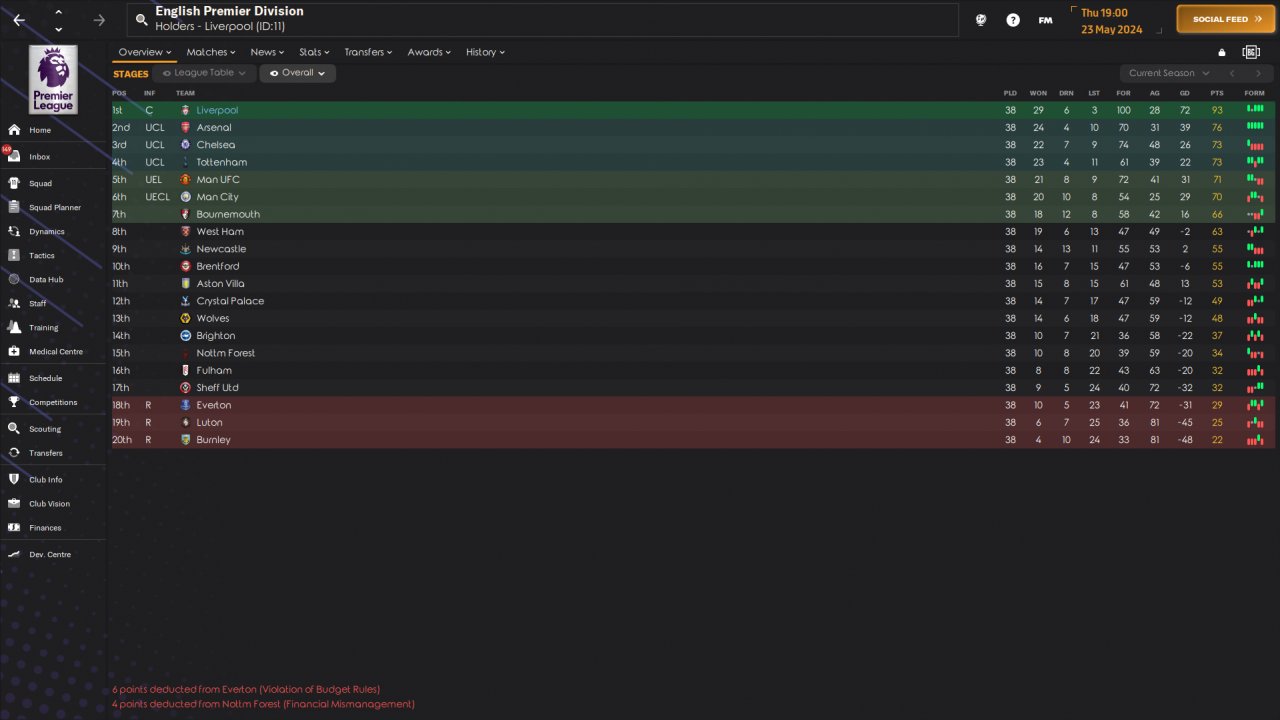Open the FM menu in the top bar
The height and width of the screenshot is (720, 1280).
(1045, 20)
